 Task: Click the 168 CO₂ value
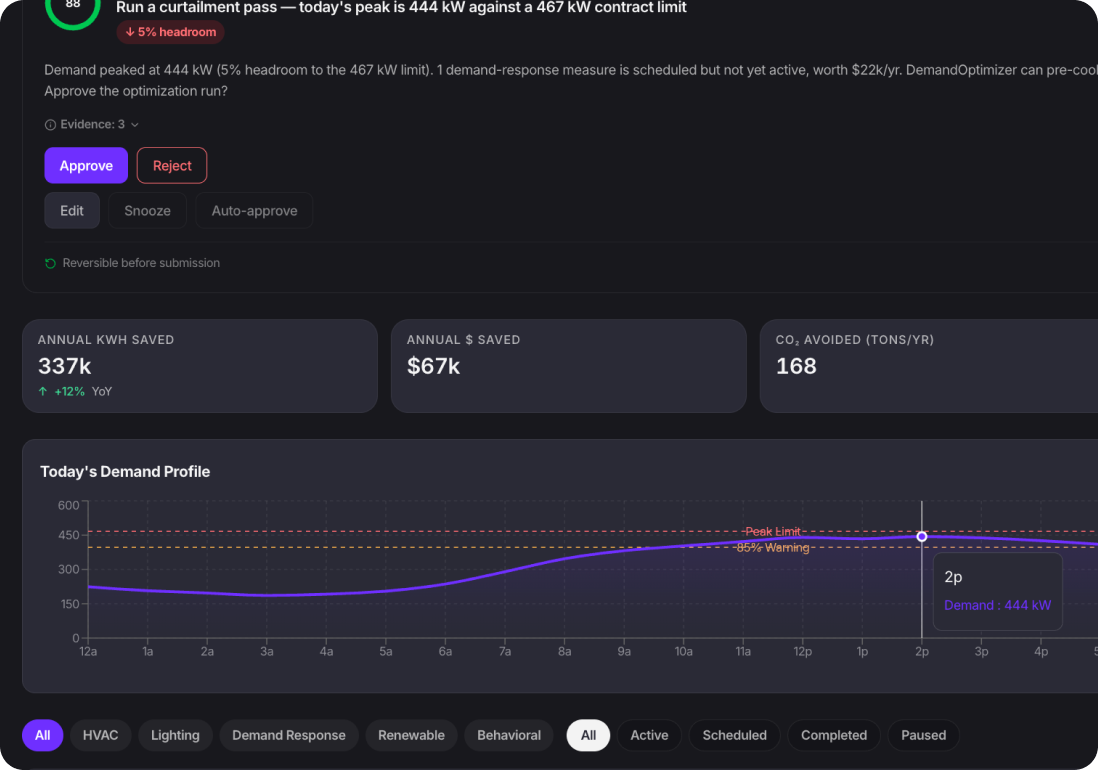click(796, 366)
